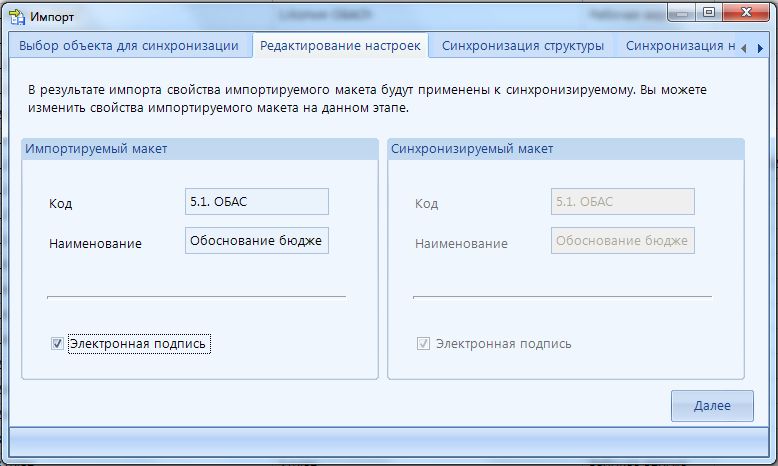Click the Синхронизируемый макет panel header
The width and height of the screenshot is (778, 466).
coord(565,149)
